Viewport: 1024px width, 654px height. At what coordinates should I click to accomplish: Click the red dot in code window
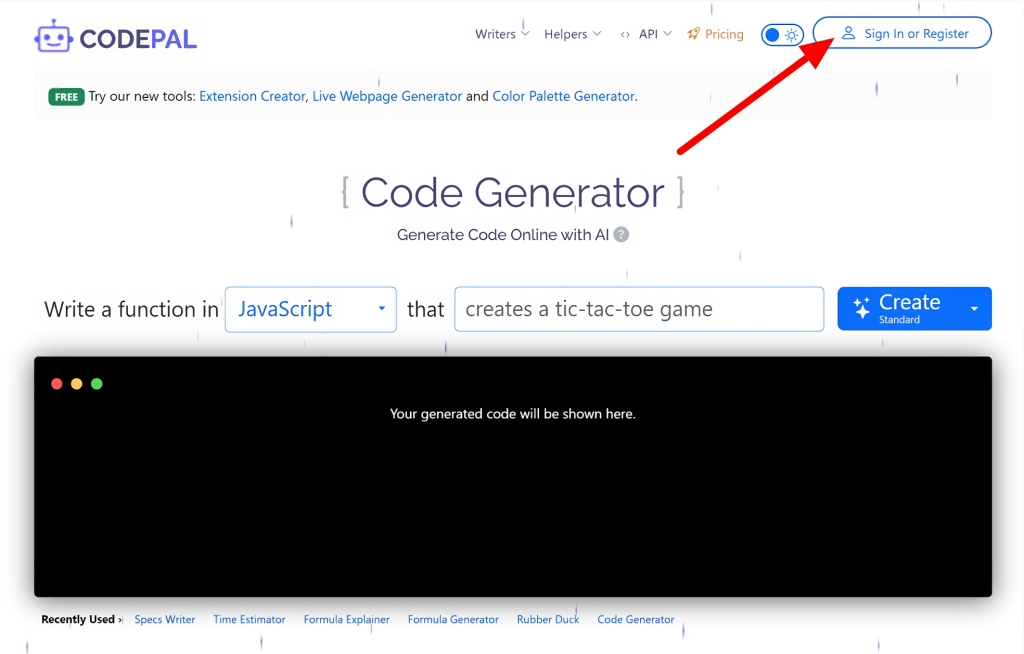[57, 384]
